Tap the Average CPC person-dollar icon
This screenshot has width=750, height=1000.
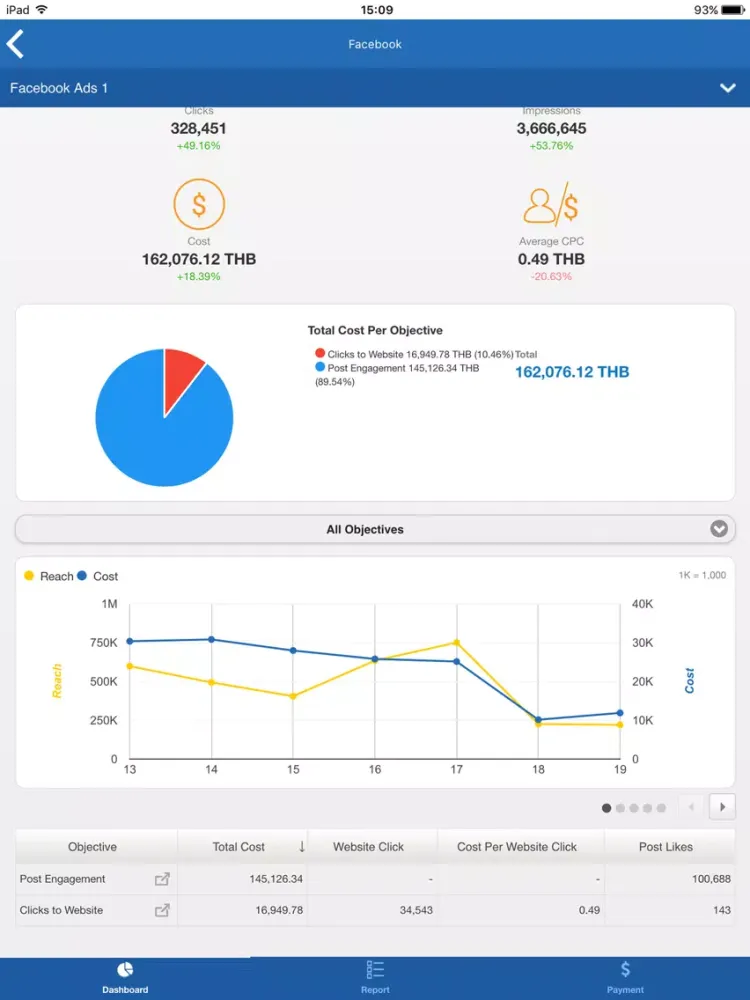coord(551,206)
